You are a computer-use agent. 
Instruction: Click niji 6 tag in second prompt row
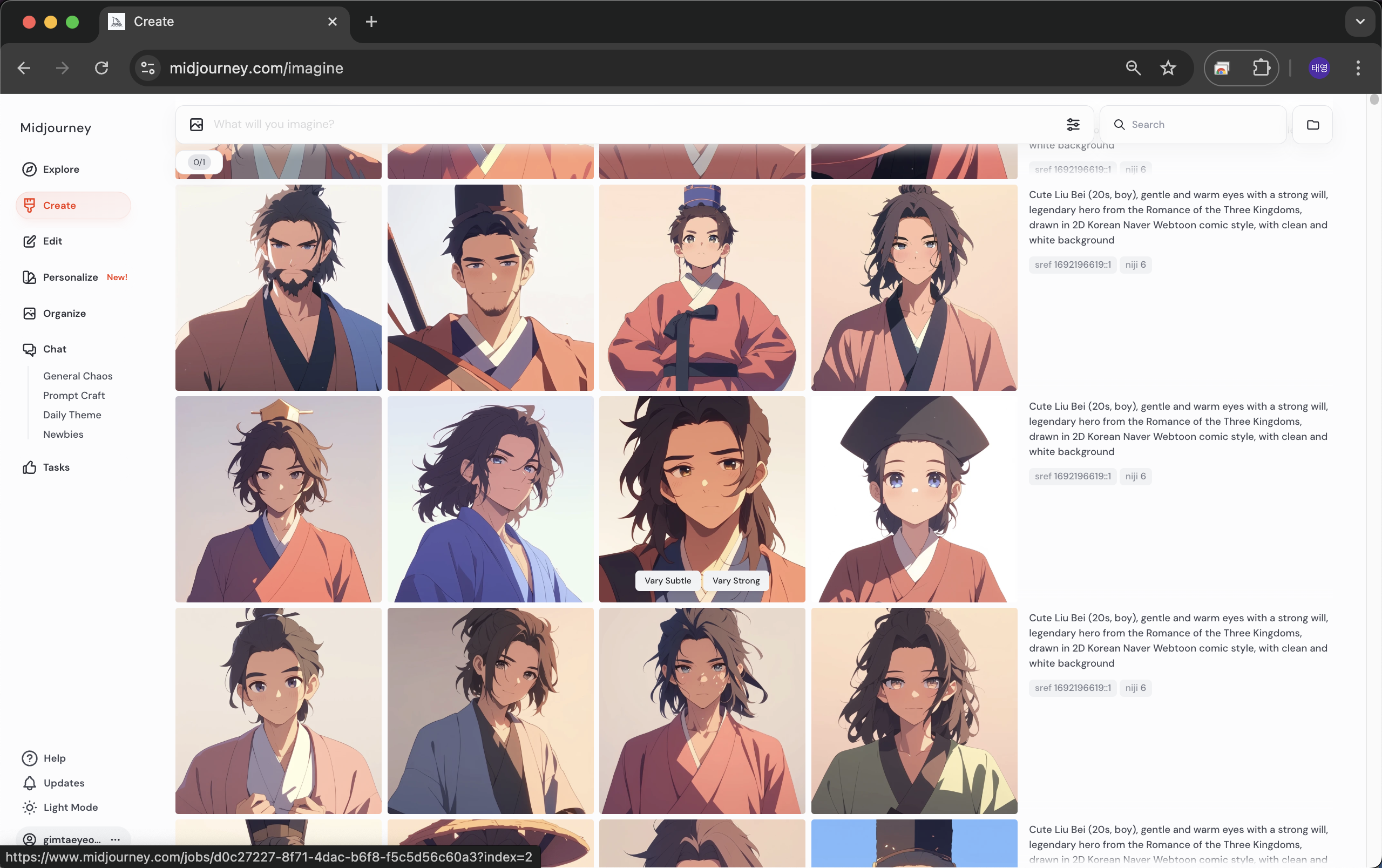point(1135,265)
